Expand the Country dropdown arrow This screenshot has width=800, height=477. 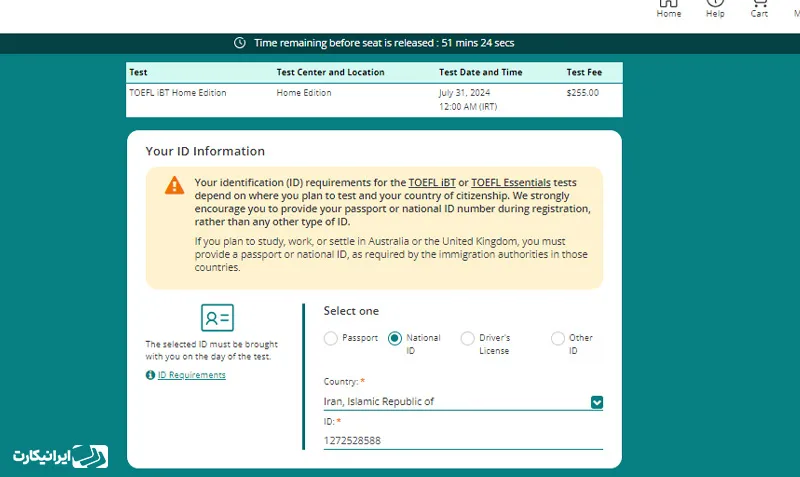point(596,402)
